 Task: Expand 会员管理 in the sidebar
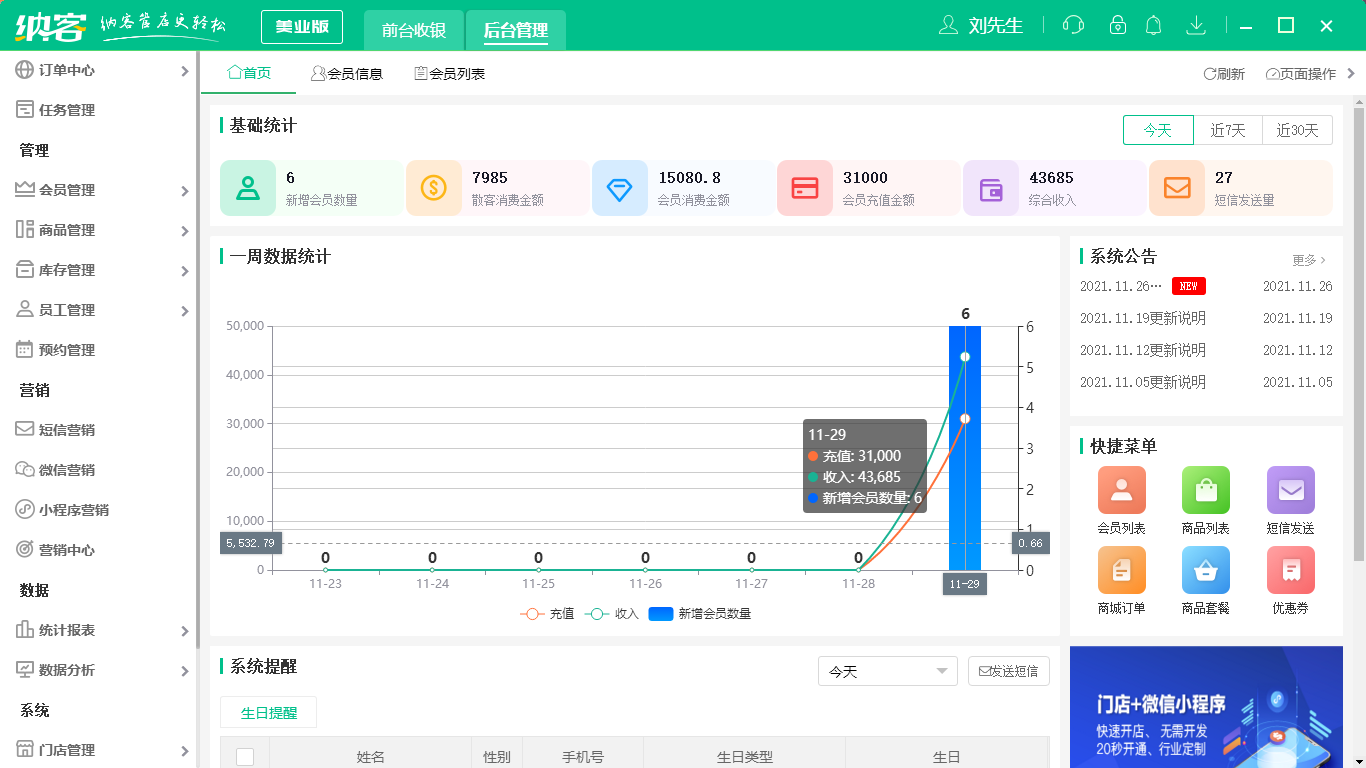(x=100, y=190)
